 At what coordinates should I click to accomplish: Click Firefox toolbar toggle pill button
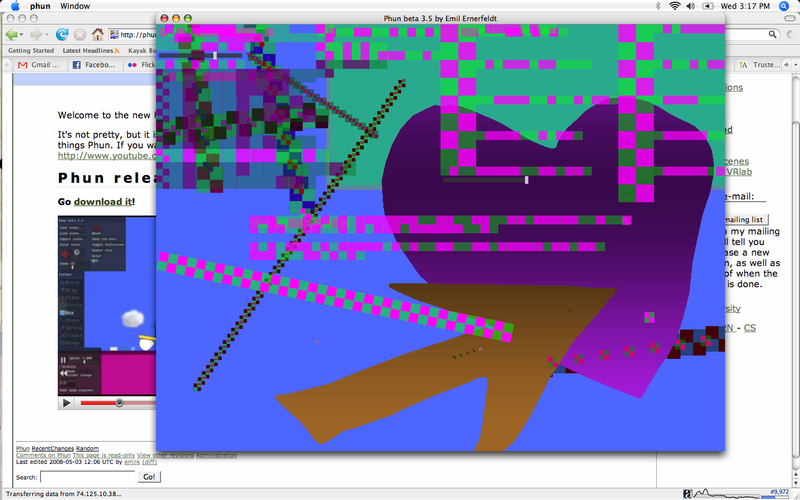pos(790,18)
